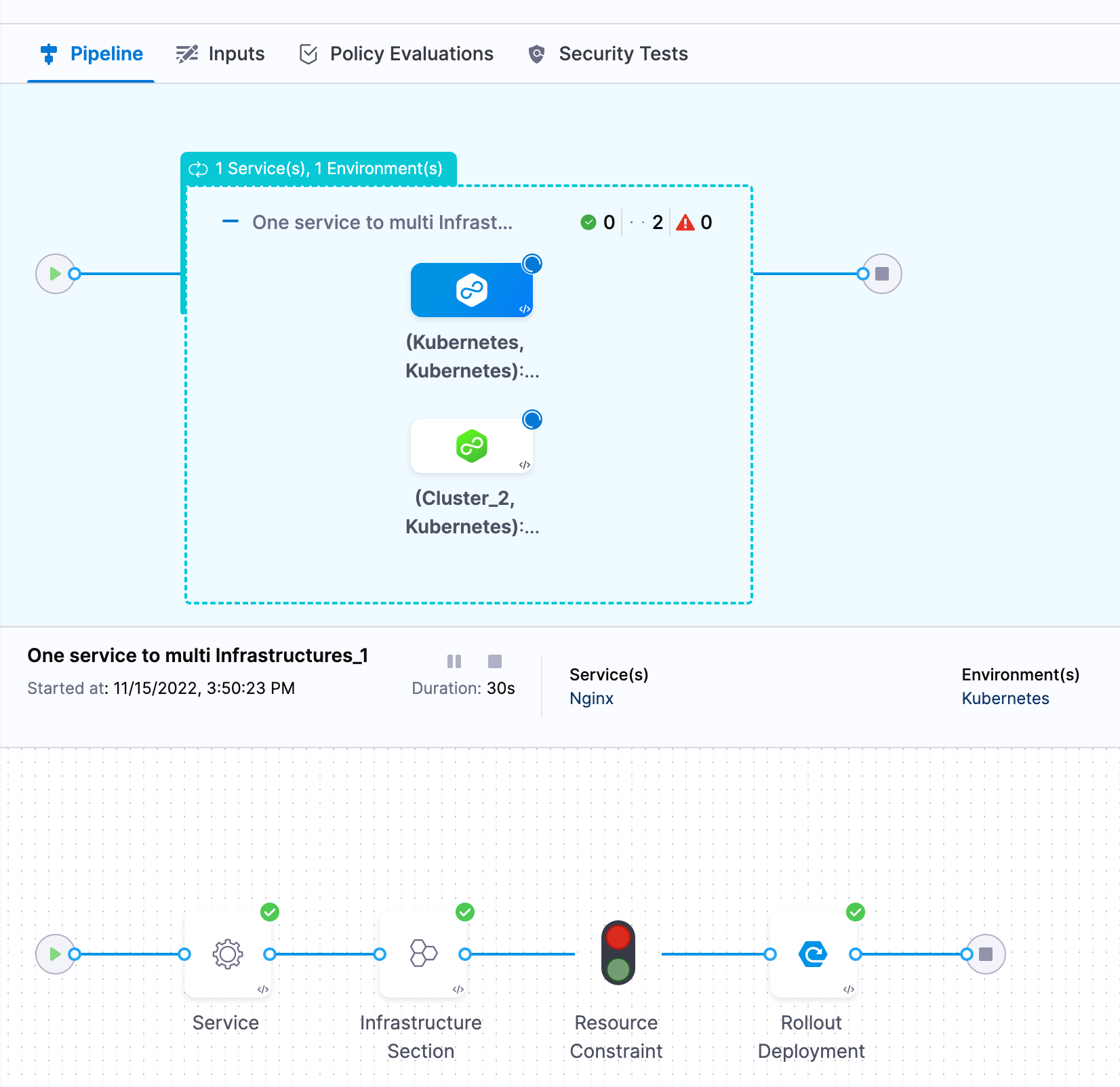The height and width of the screenshot is (1087, 1120).
Task: Open the Kubernetes environment link
Action: (x=1005, y=699)
